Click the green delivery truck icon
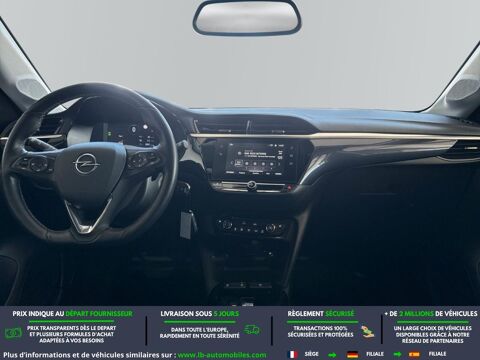This screenshot has width=480, height=360. [252, 330]
